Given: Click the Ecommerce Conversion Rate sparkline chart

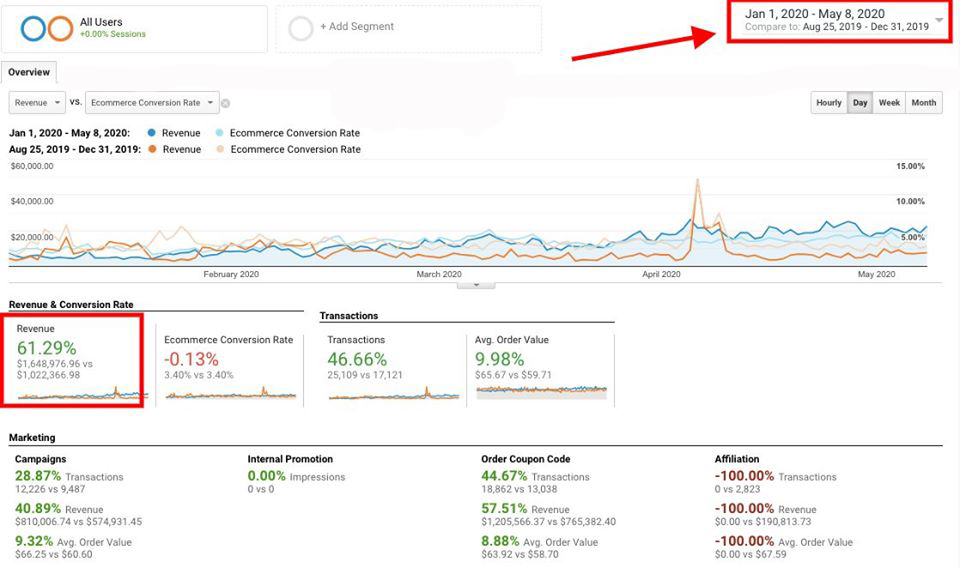Looking at the screenshot, I should (231, 393).
